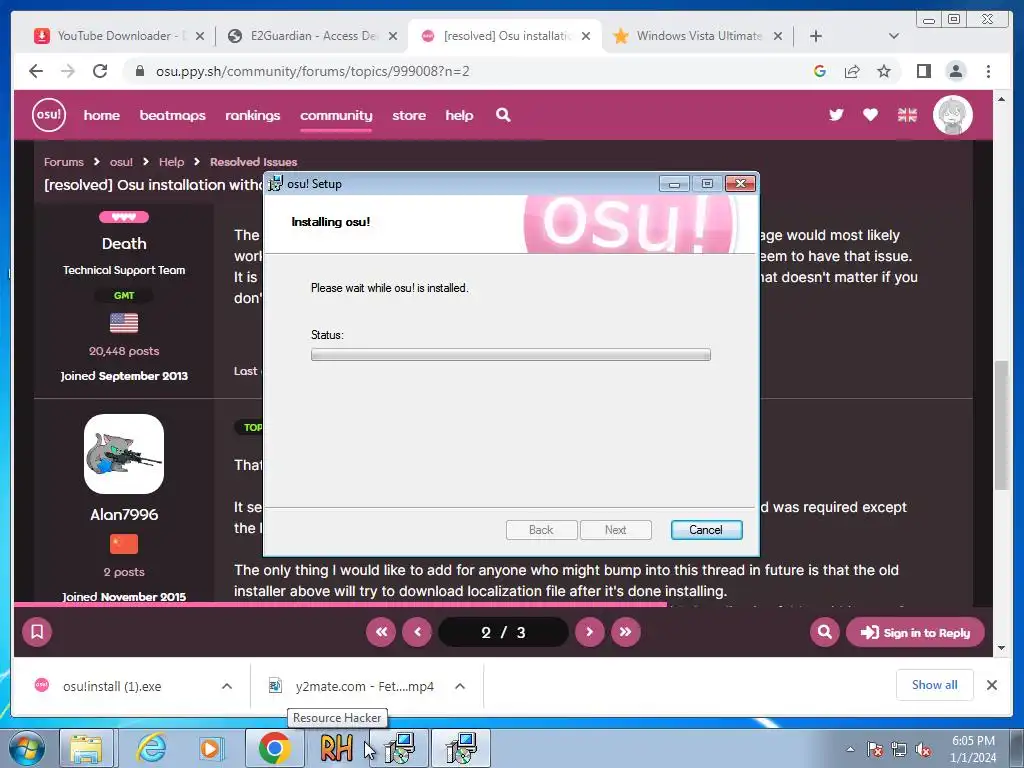Open the Forums breadcrumb link

click(x=64, y=162)
